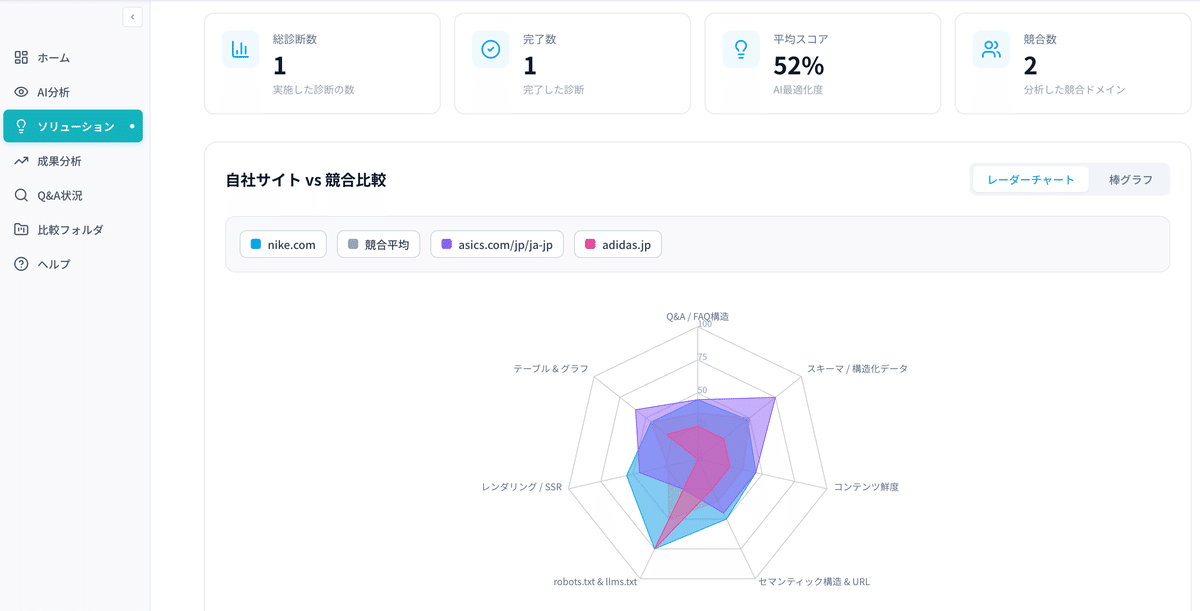Switch to the 棒グラフ view

(1130, 179)
